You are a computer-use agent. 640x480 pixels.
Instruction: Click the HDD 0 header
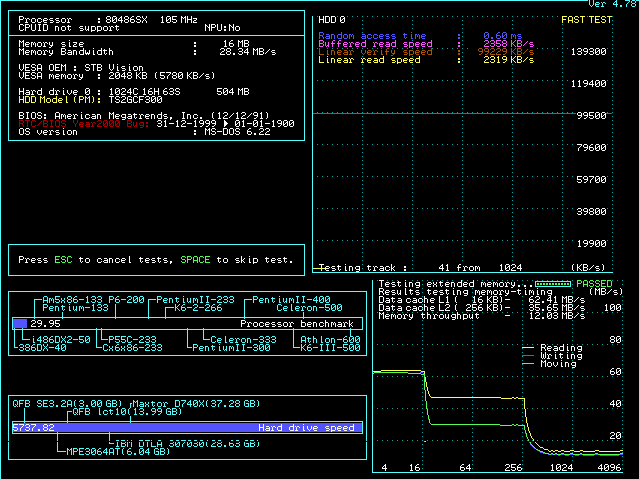[x=332, y=19]
